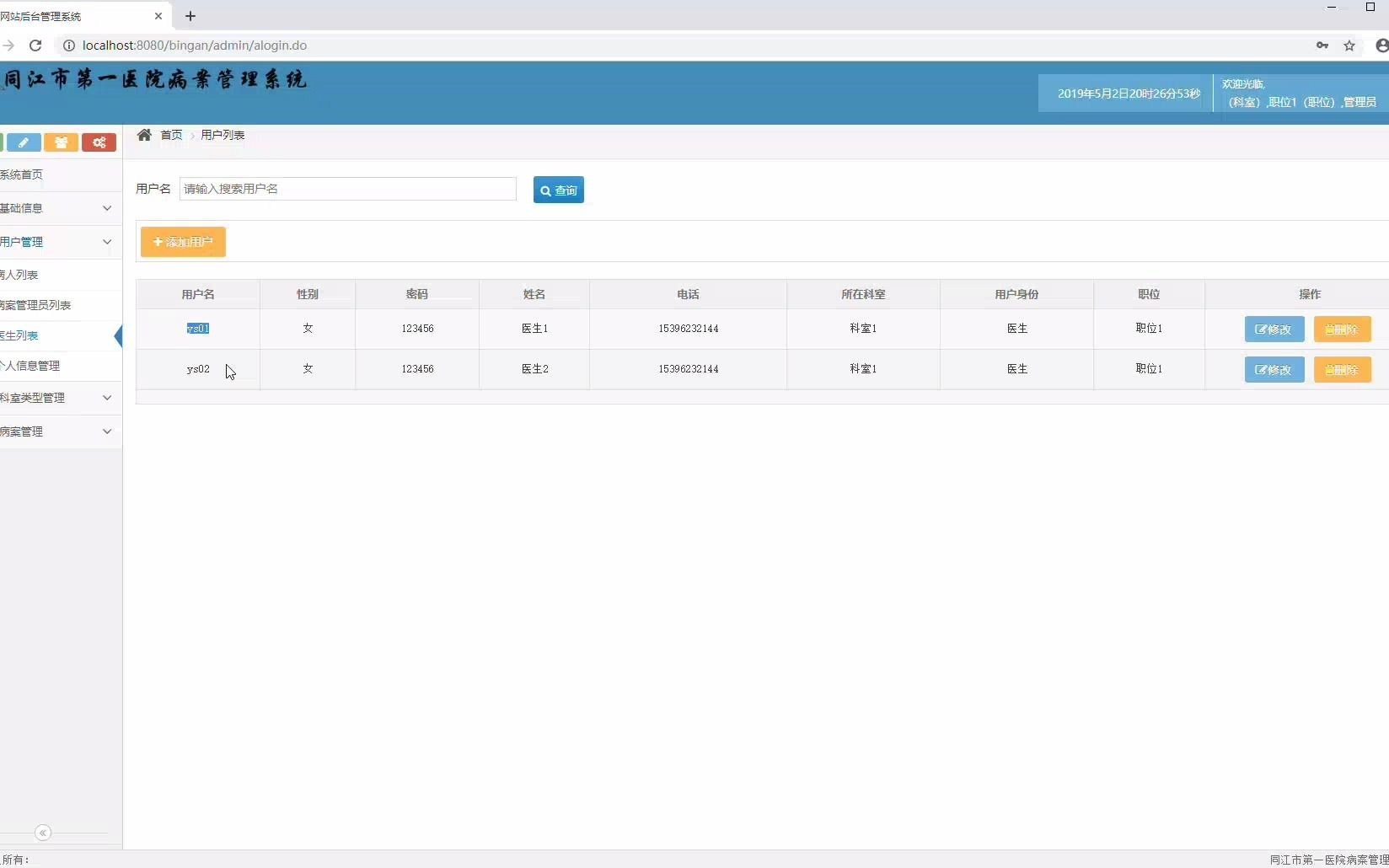This screenshot has height=868, width=1389.
Task: Expand 基础信息 menu chevron
Action: coord(107,208)
